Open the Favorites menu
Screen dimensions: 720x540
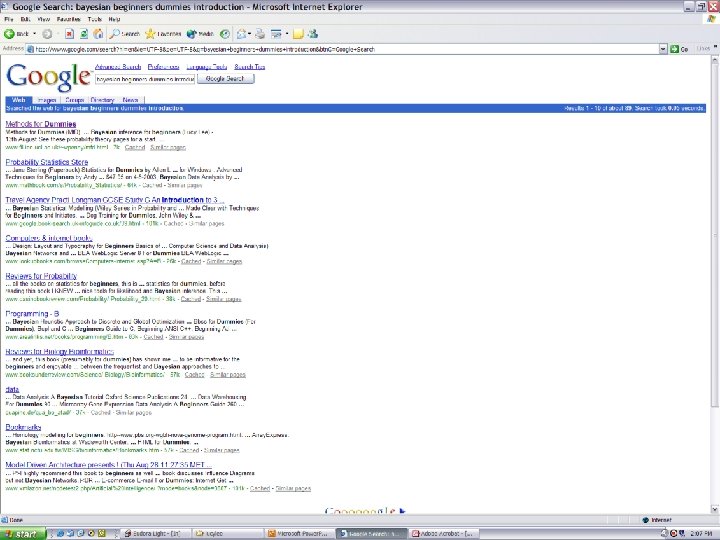coord(68,19)
